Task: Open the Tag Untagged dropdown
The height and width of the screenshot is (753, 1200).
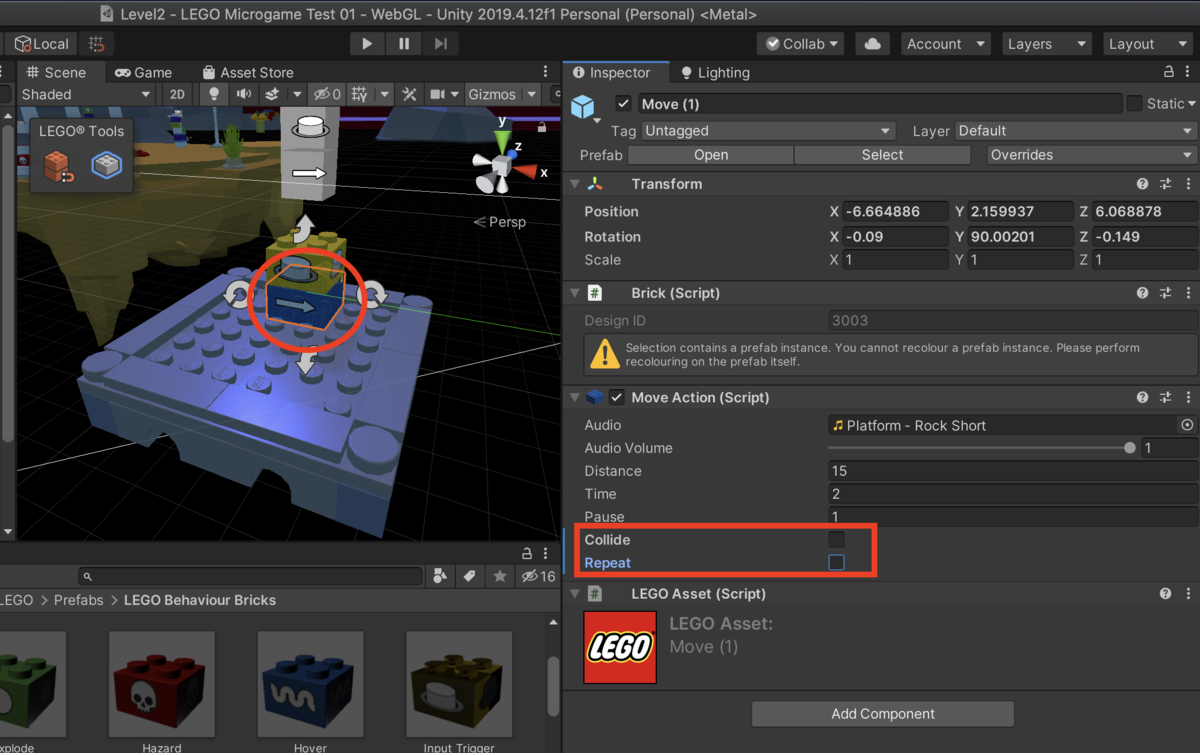Action: pos(767,131)
